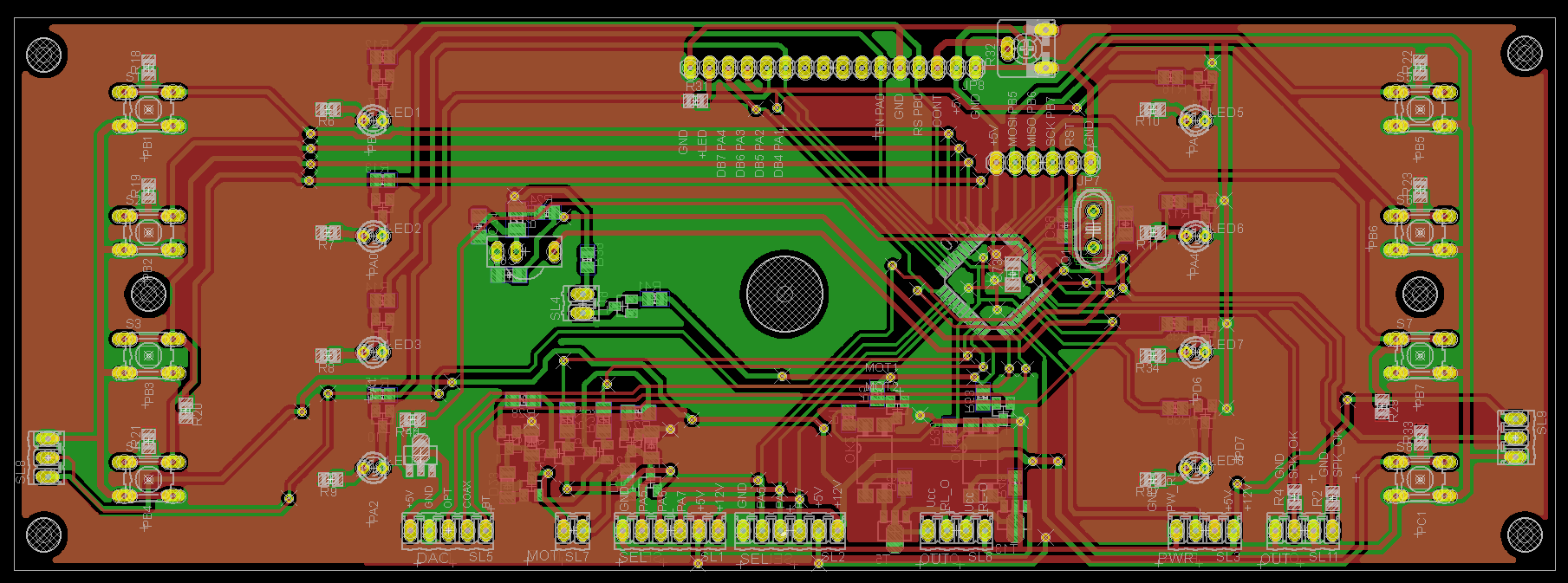Click the LED1 round pad footprint
The width and height of the screenshot is (1568, 583).
coord(373,120)
